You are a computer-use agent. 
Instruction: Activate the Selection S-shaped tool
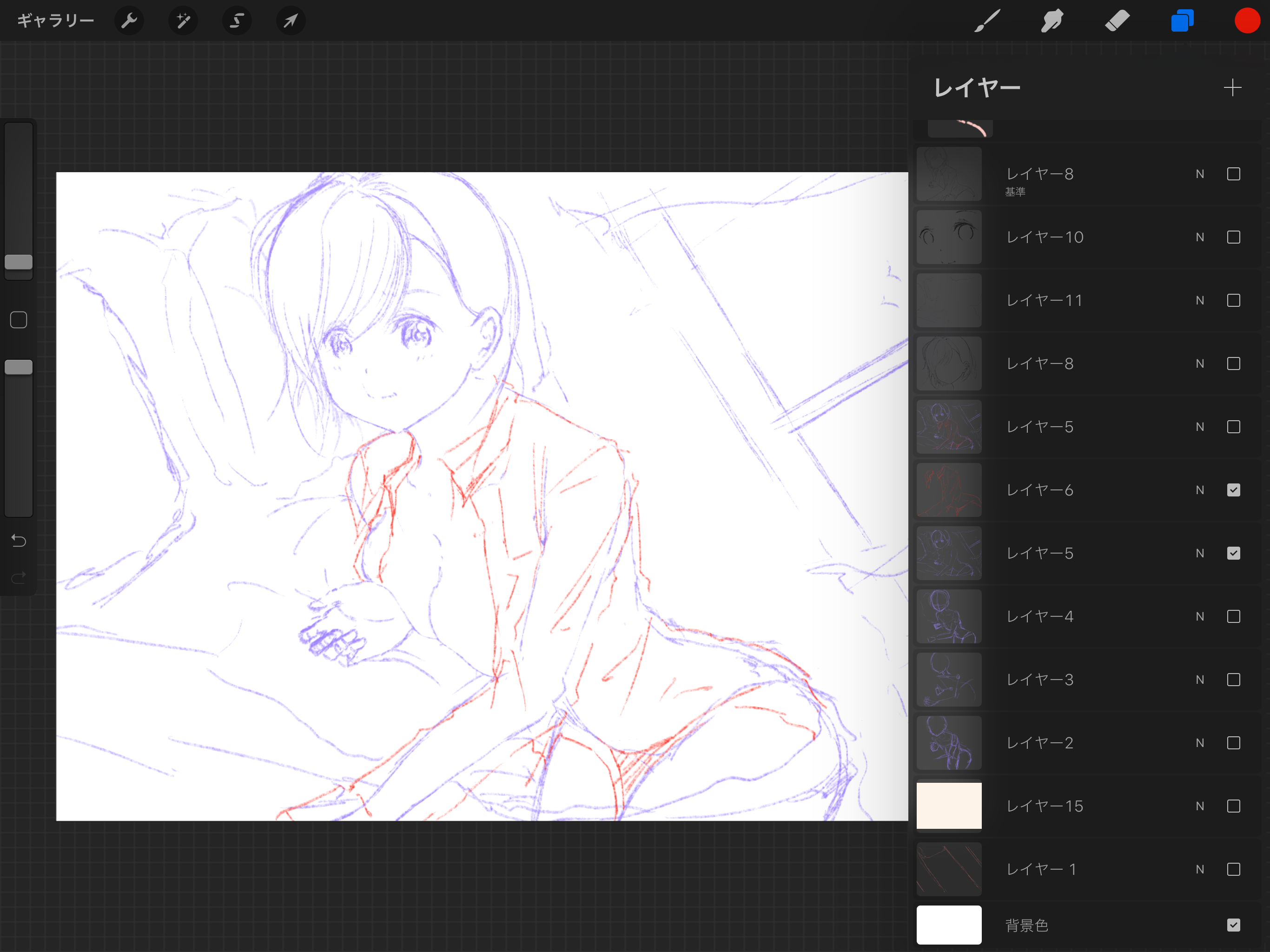237,21
